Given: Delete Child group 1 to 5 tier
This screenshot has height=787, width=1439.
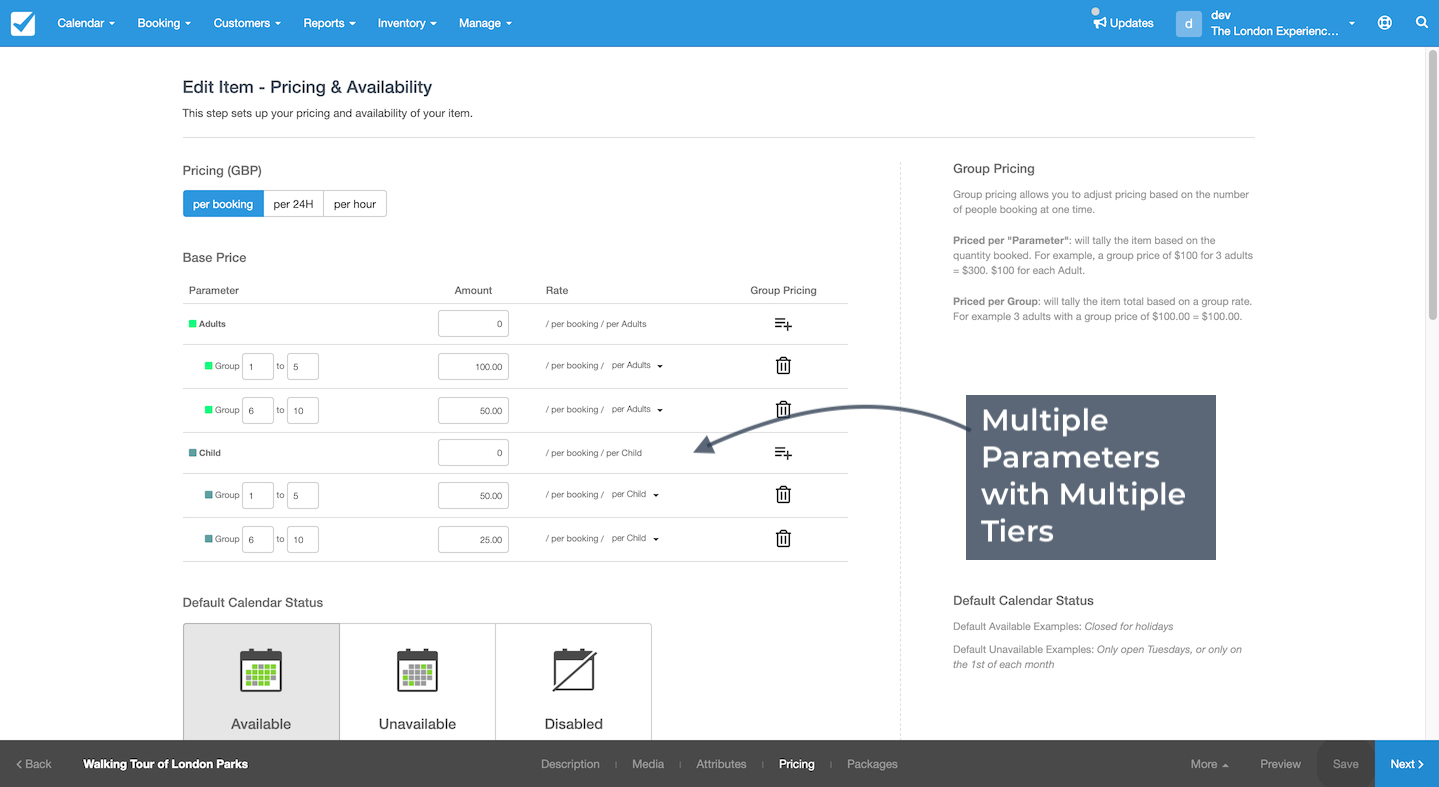Looking at the screenshot, I should (x=783, y=495).
